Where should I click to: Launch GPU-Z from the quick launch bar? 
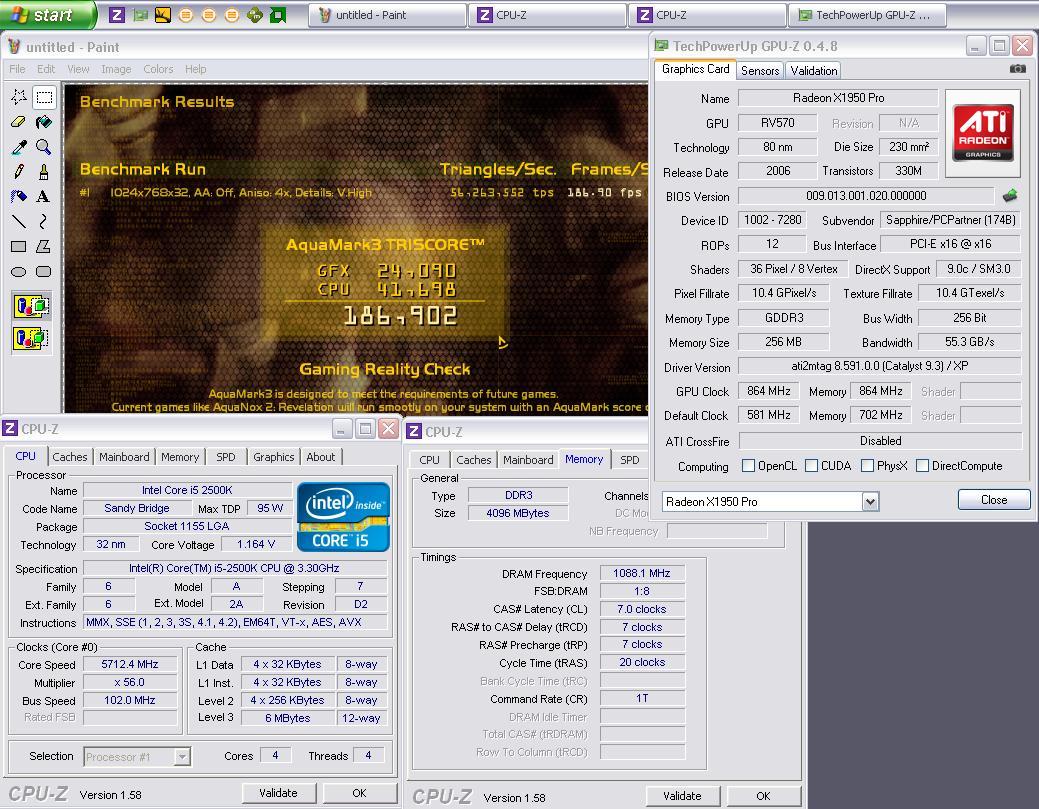click(140, 15)
